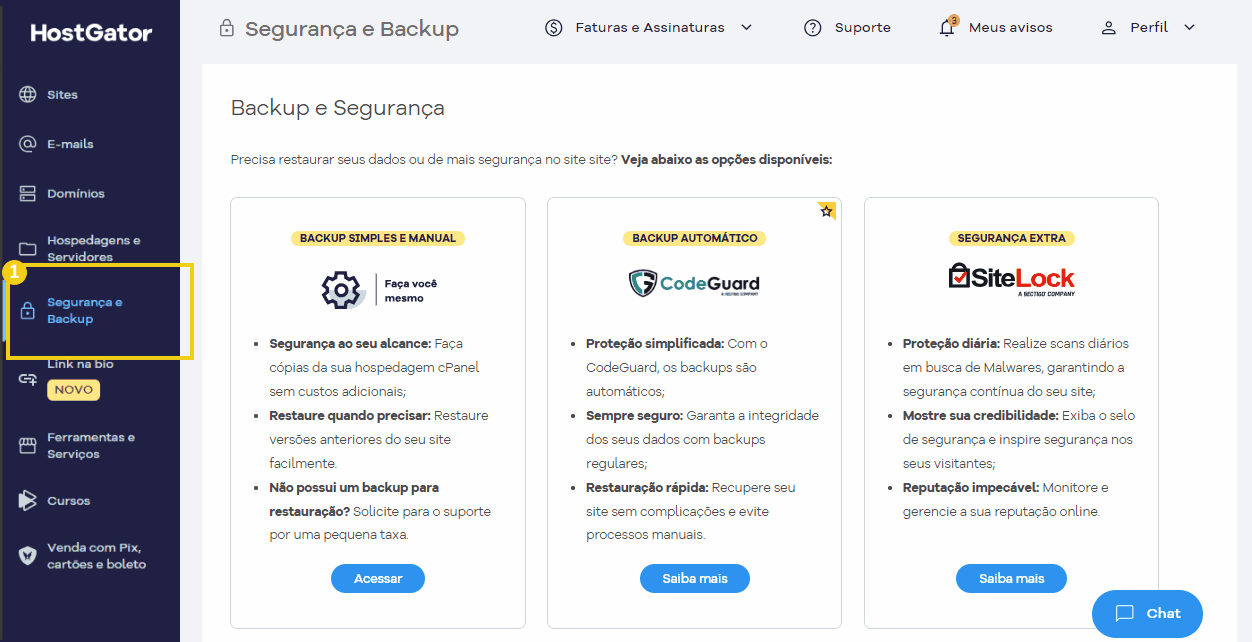Open Suporte in the top bar
The image size is (1252, 642).
tap(862, 28)
